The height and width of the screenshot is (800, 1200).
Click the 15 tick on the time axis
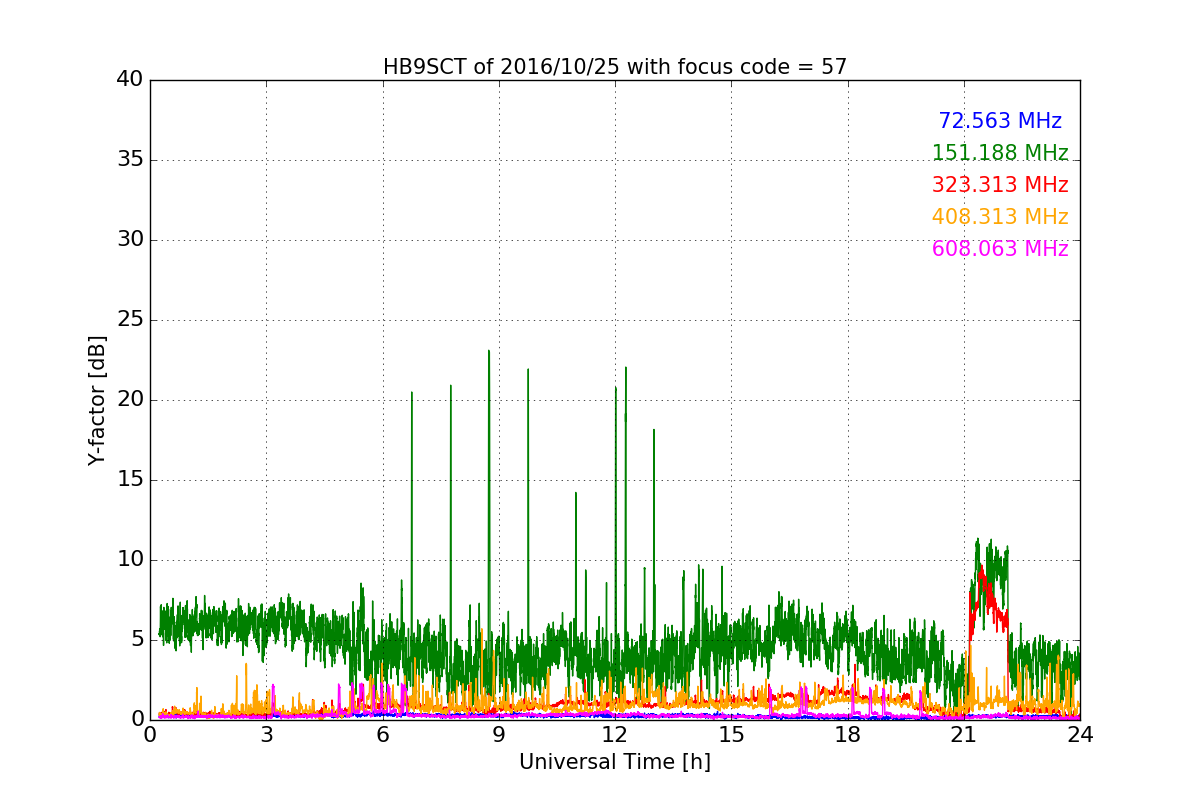click(x=731, y=735)
